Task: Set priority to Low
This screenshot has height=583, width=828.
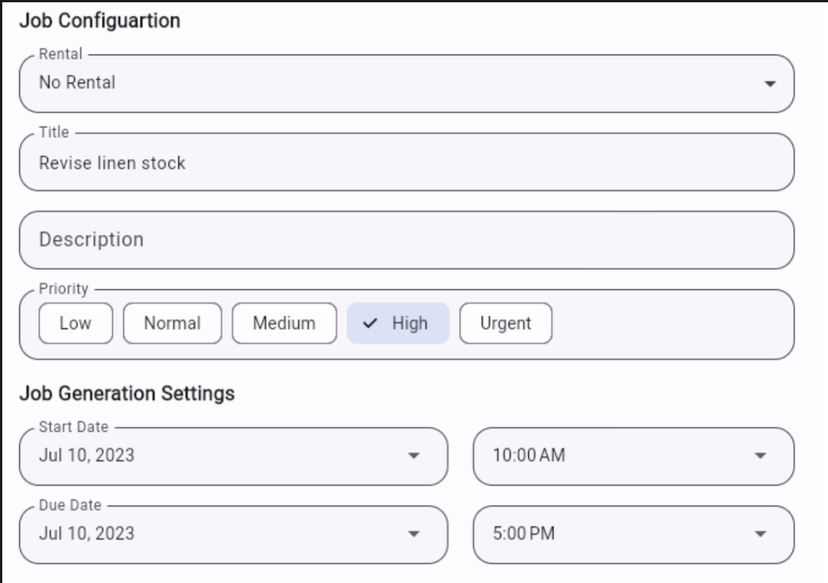Action: tap(75, 323)
